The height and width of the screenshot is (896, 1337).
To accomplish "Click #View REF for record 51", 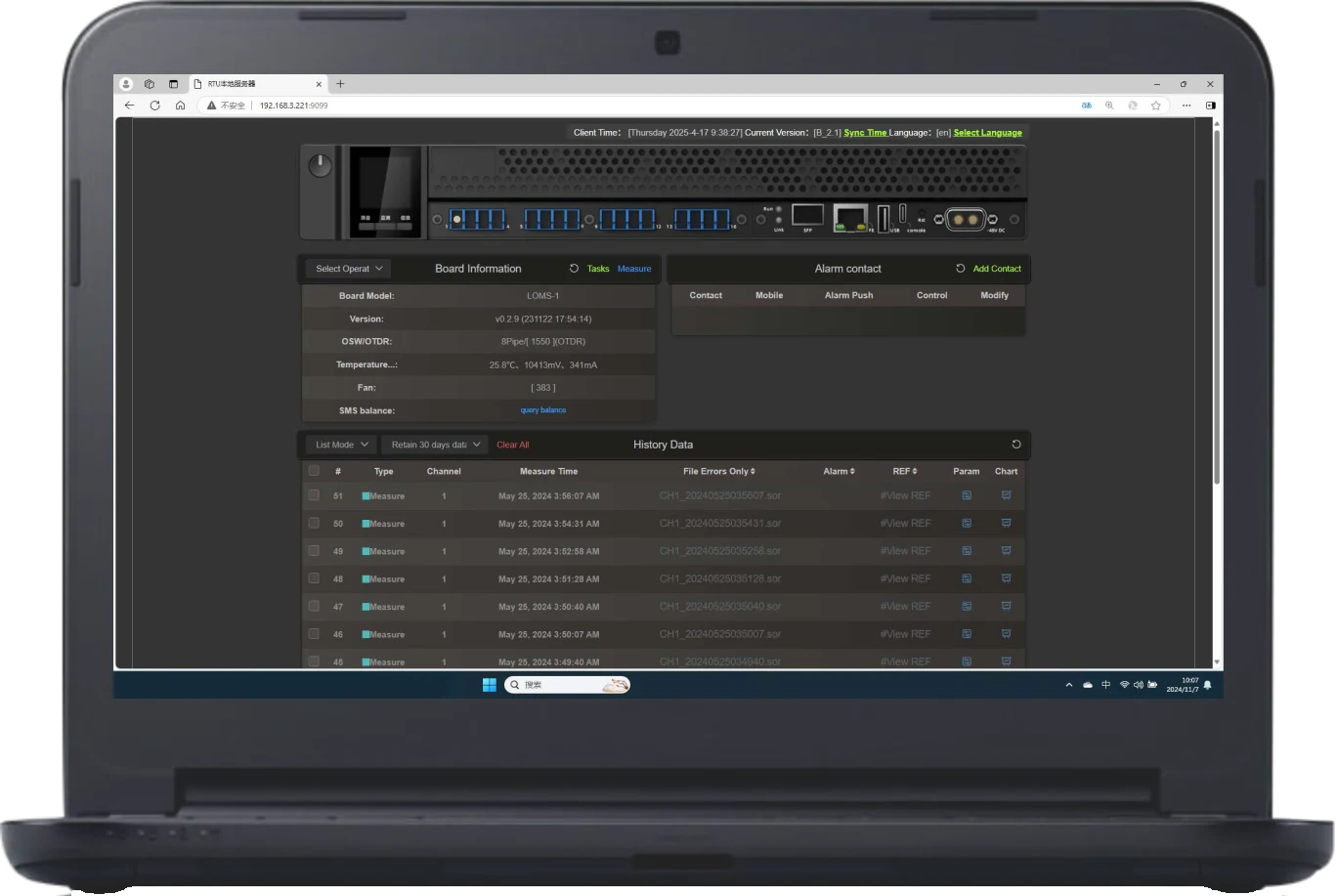I will pyautogui.click(x=905, y=495).
